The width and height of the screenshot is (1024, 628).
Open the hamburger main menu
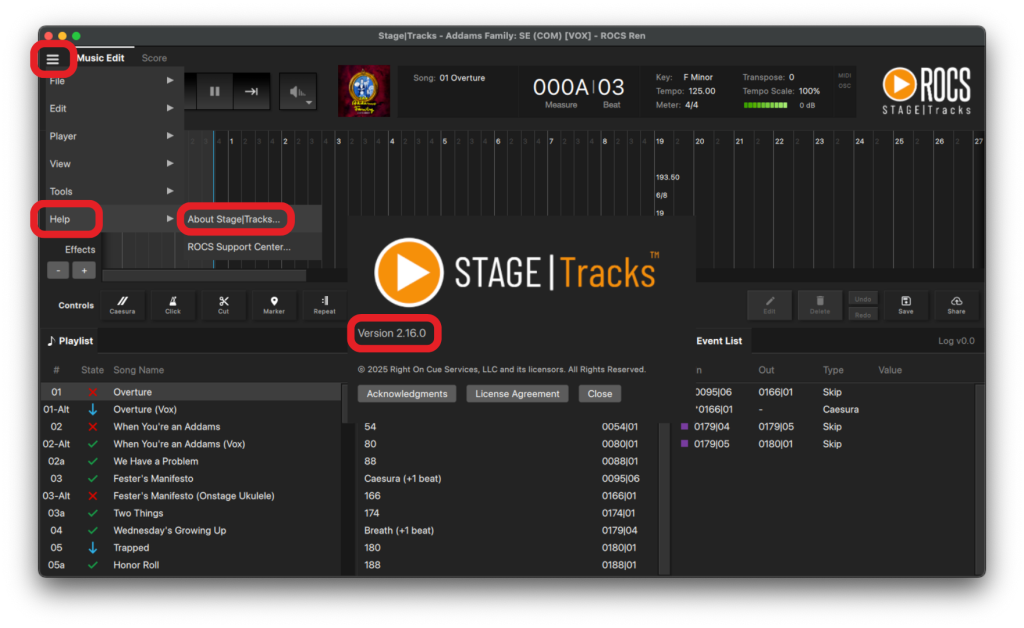click(53, 59)
